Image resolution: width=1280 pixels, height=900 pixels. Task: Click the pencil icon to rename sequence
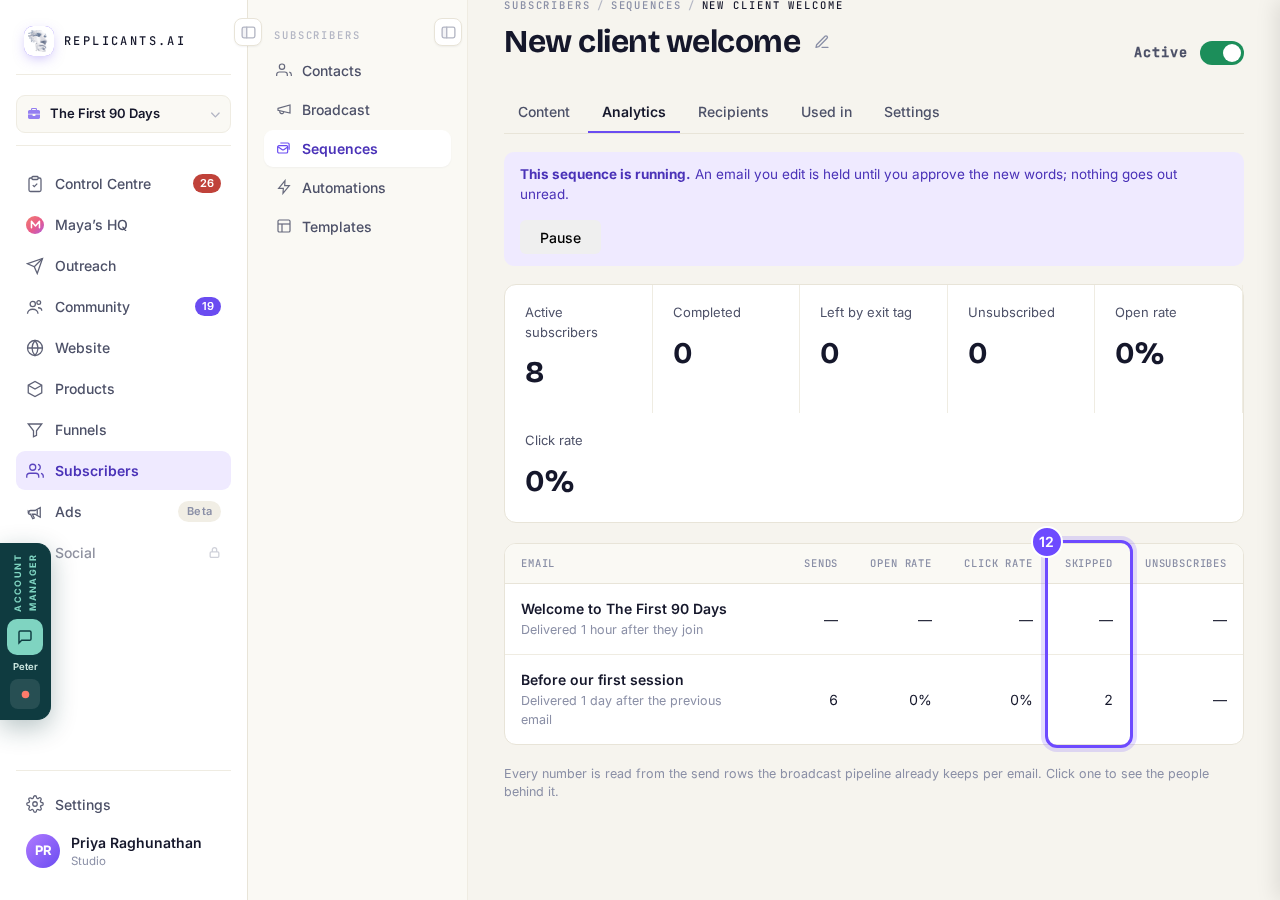[822, 42]
